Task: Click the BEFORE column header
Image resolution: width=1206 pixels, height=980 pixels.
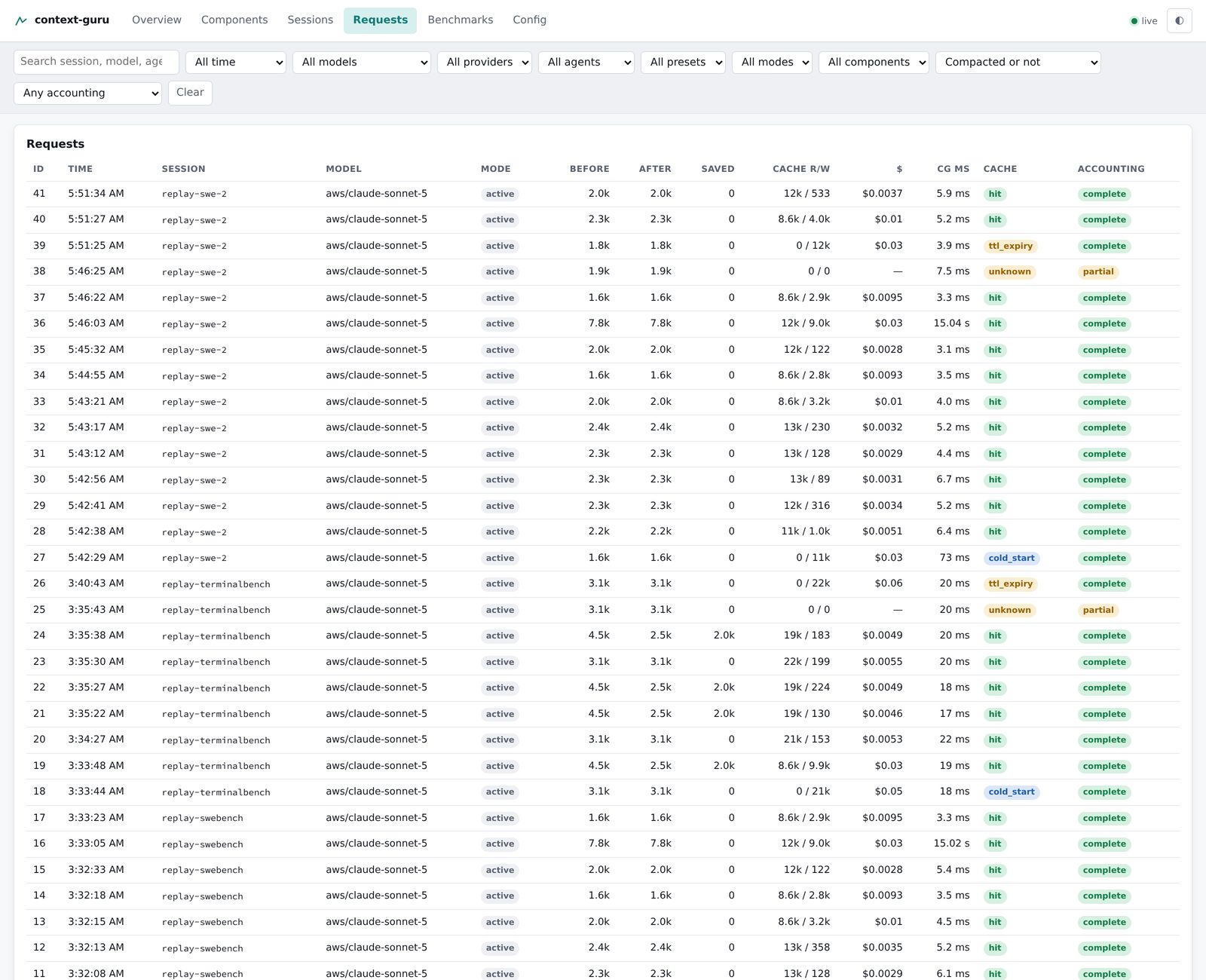Action: coord(589,169)
